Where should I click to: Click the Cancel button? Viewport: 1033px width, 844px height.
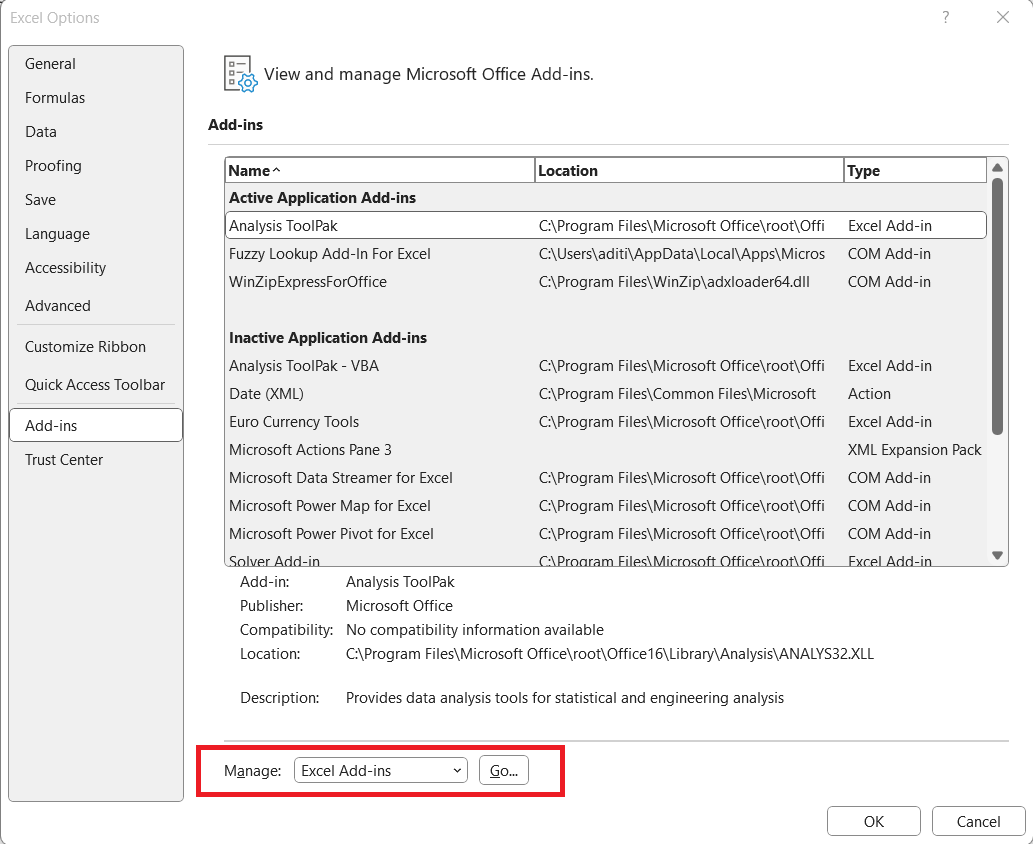coord(978,822)
